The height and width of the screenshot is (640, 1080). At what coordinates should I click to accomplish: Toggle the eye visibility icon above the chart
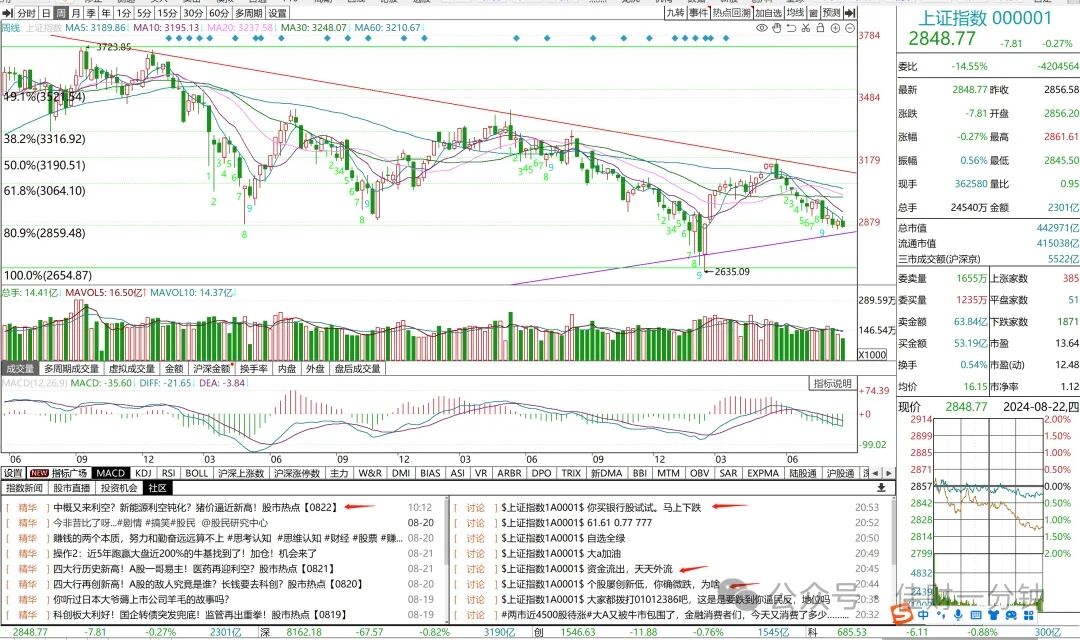pyautogui.click(x=761, y=28)
